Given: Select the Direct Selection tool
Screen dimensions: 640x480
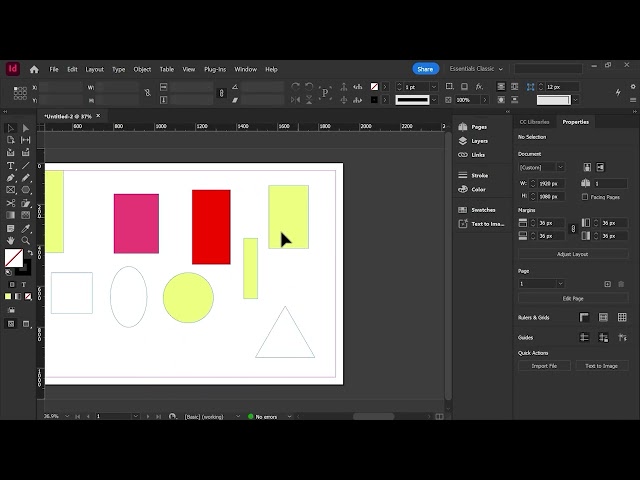Looking at the screenshot, I should coord(26,128).
